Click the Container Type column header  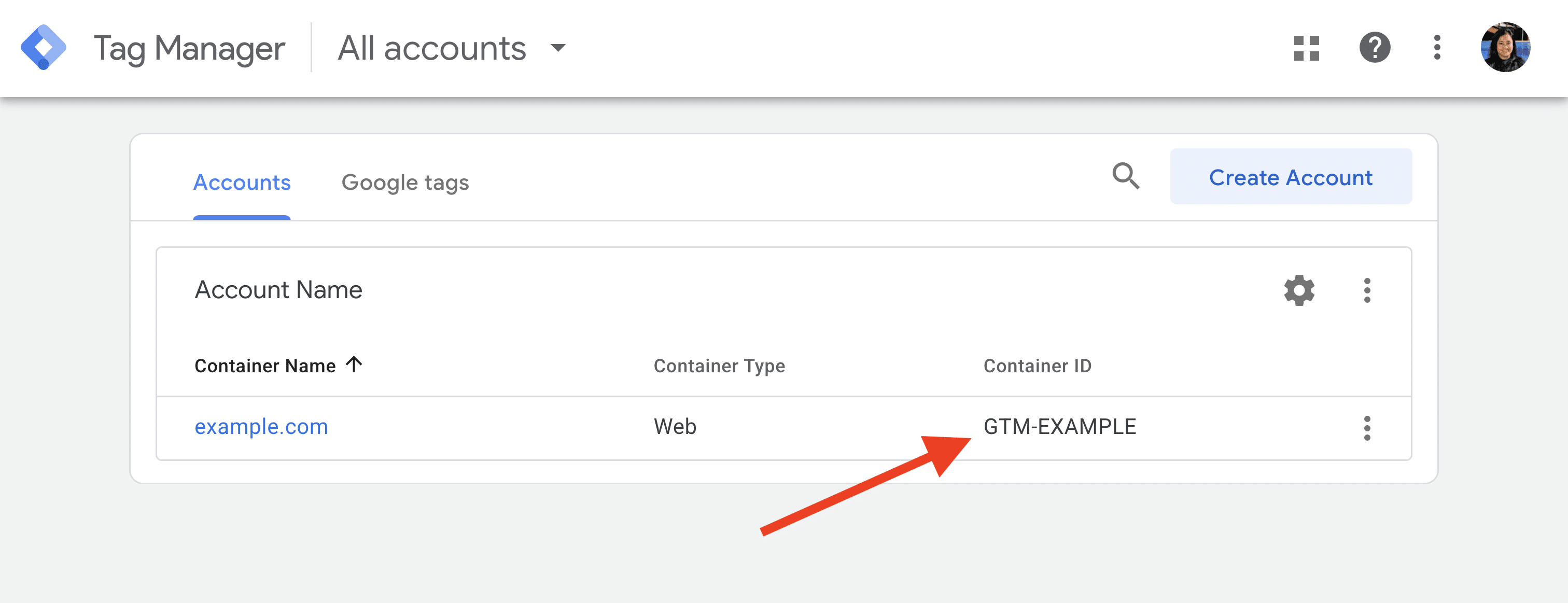(719, 366)
